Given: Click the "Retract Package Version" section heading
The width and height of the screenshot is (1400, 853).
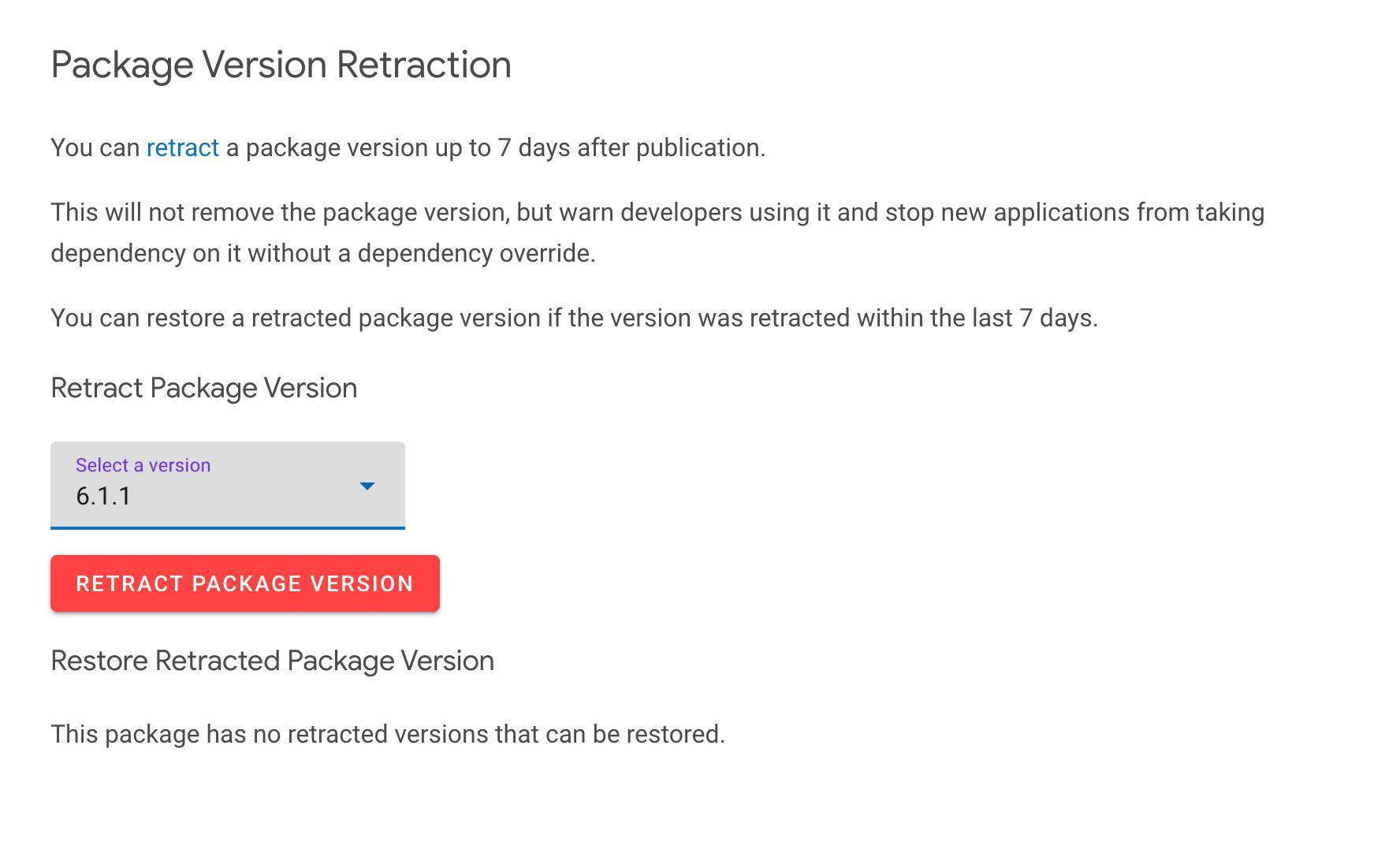Looking at the screenshot, I should coord(203,388).
